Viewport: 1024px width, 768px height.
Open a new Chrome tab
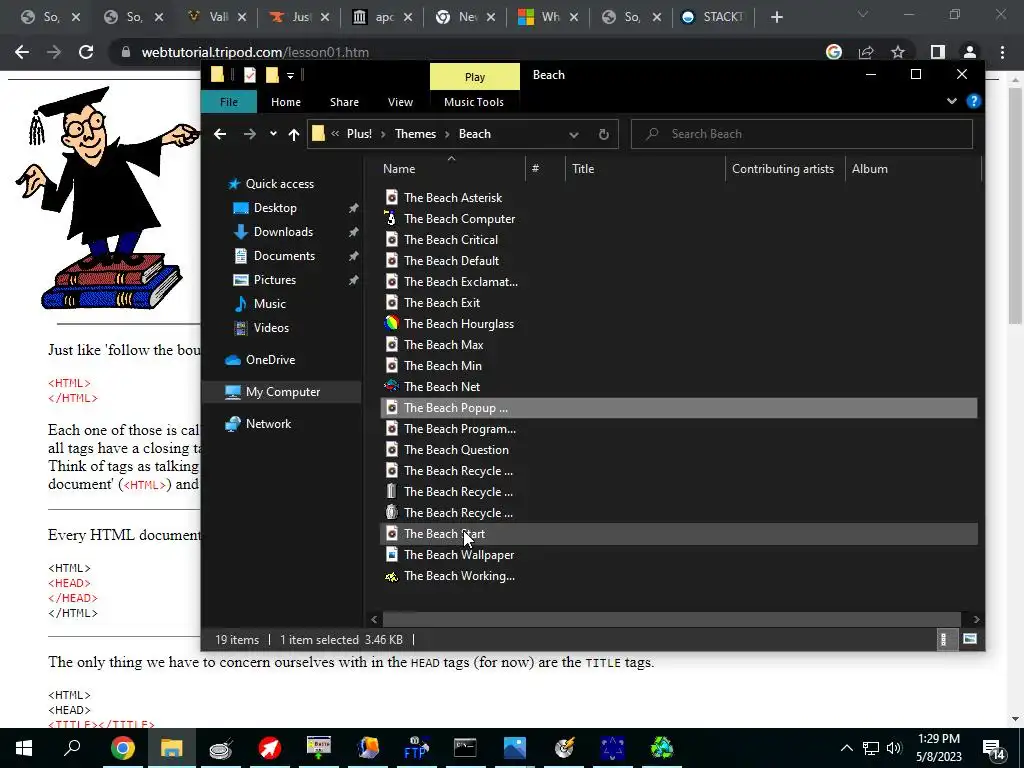pyautogui.click(x=776, y=18)
